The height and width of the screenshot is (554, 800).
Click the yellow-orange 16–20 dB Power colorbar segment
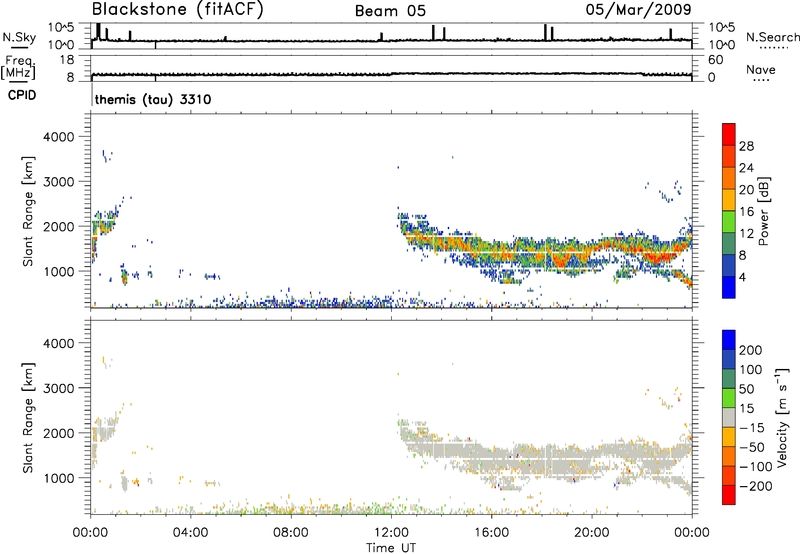729,199
